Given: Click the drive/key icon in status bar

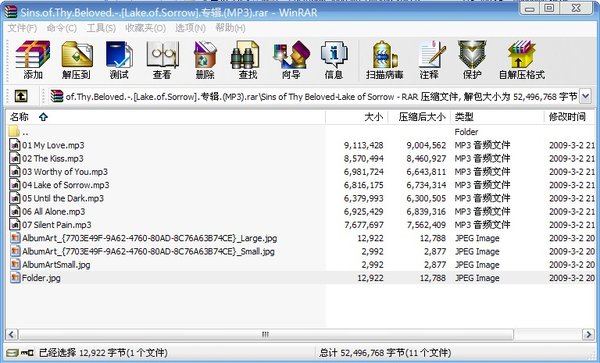Looking at the screenshot, I should 20,352.
